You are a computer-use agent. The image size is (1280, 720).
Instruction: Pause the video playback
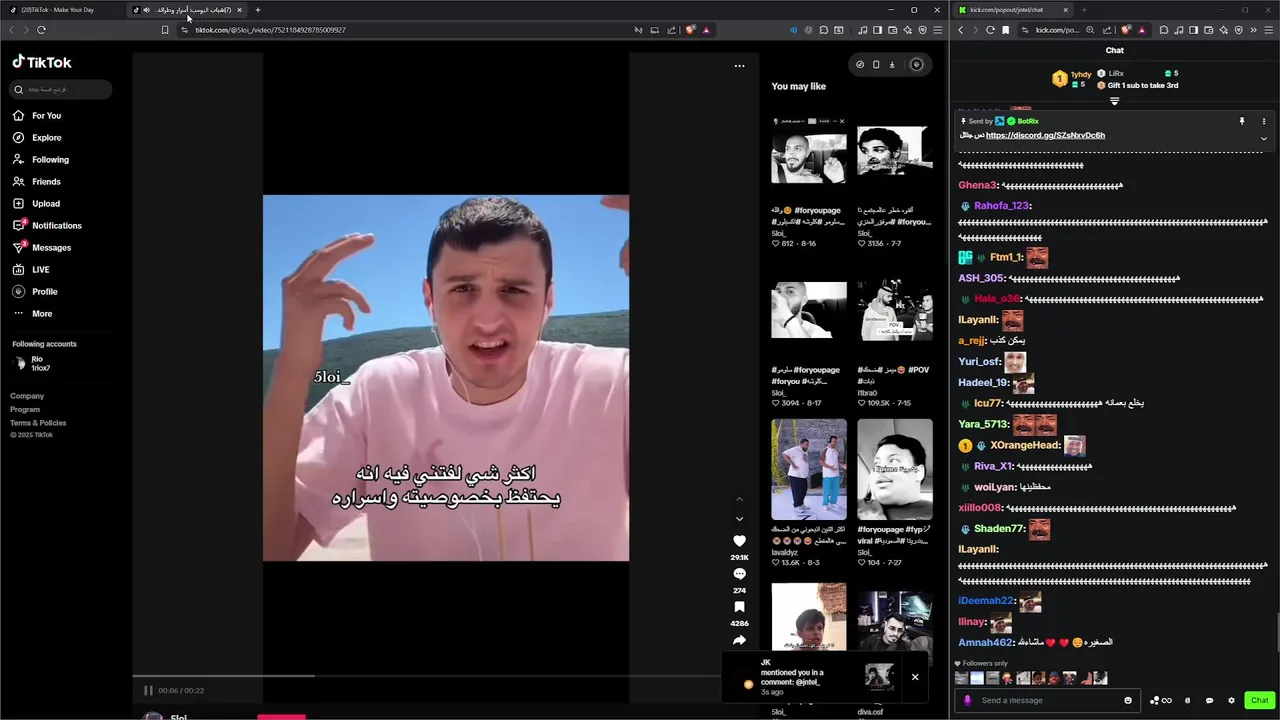(x=148, y=690)
